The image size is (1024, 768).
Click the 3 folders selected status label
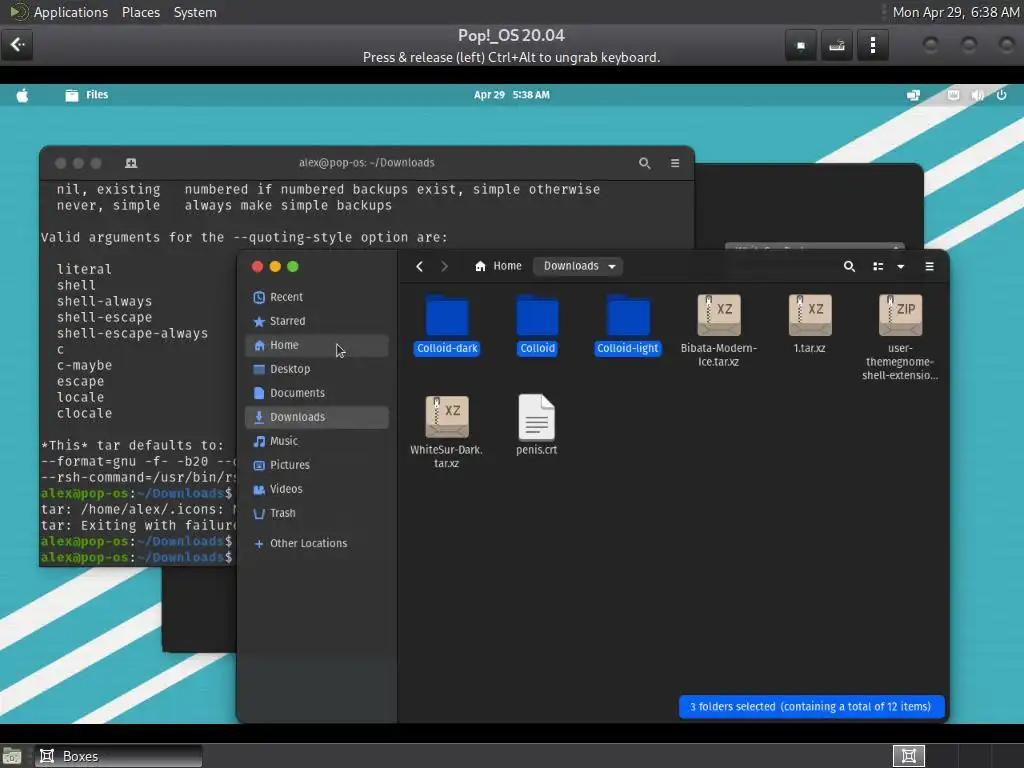[x=811, y=707]
